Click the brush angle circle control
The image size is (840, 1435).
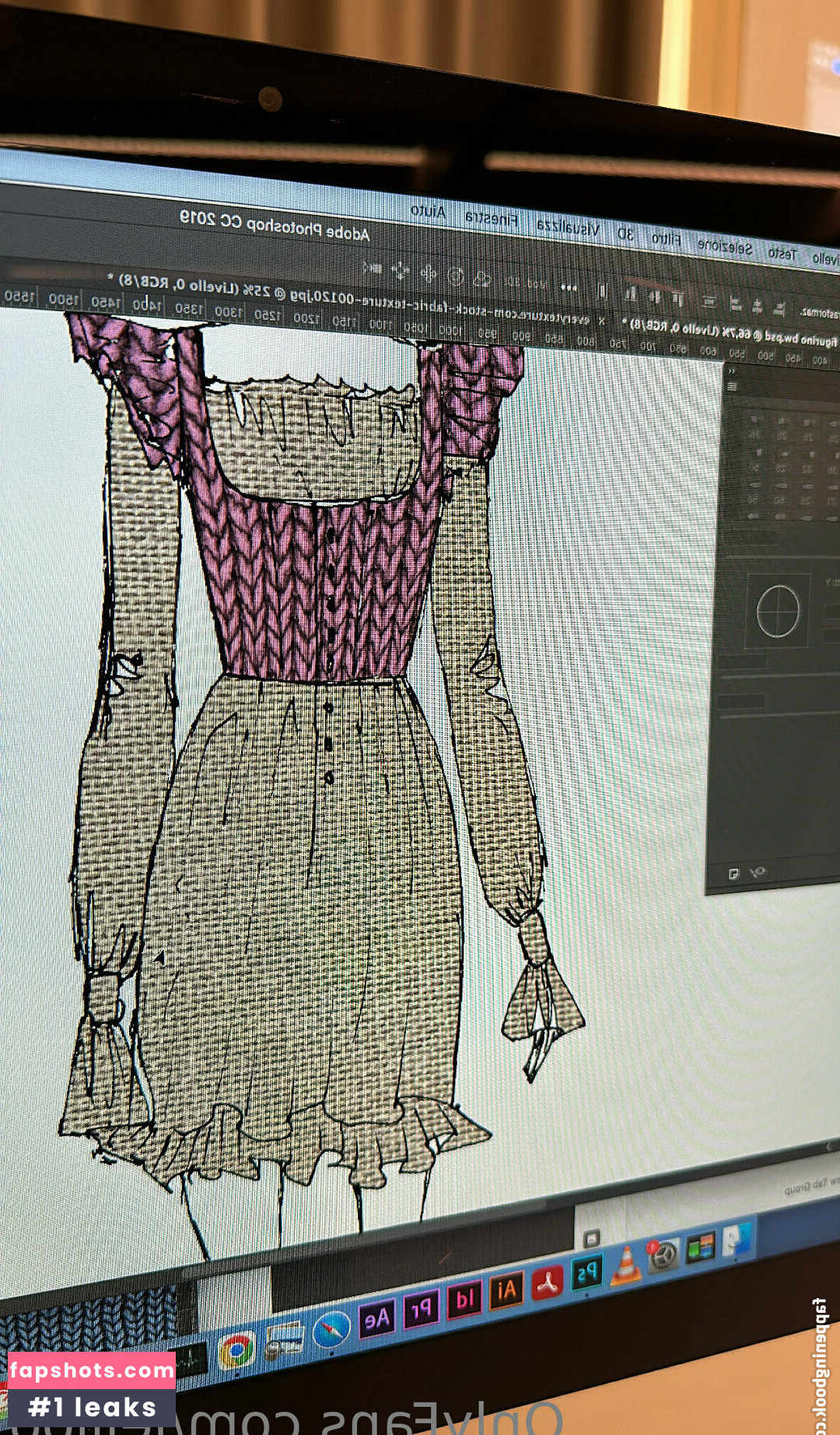778,611
